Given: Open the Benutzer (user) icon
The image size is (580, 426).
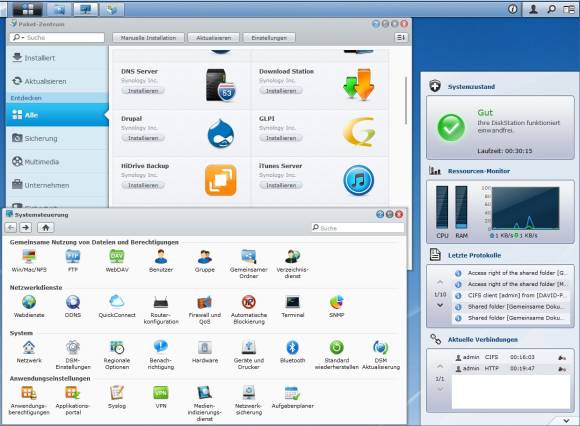Looking at the screenshot, I should click(161, 256).
